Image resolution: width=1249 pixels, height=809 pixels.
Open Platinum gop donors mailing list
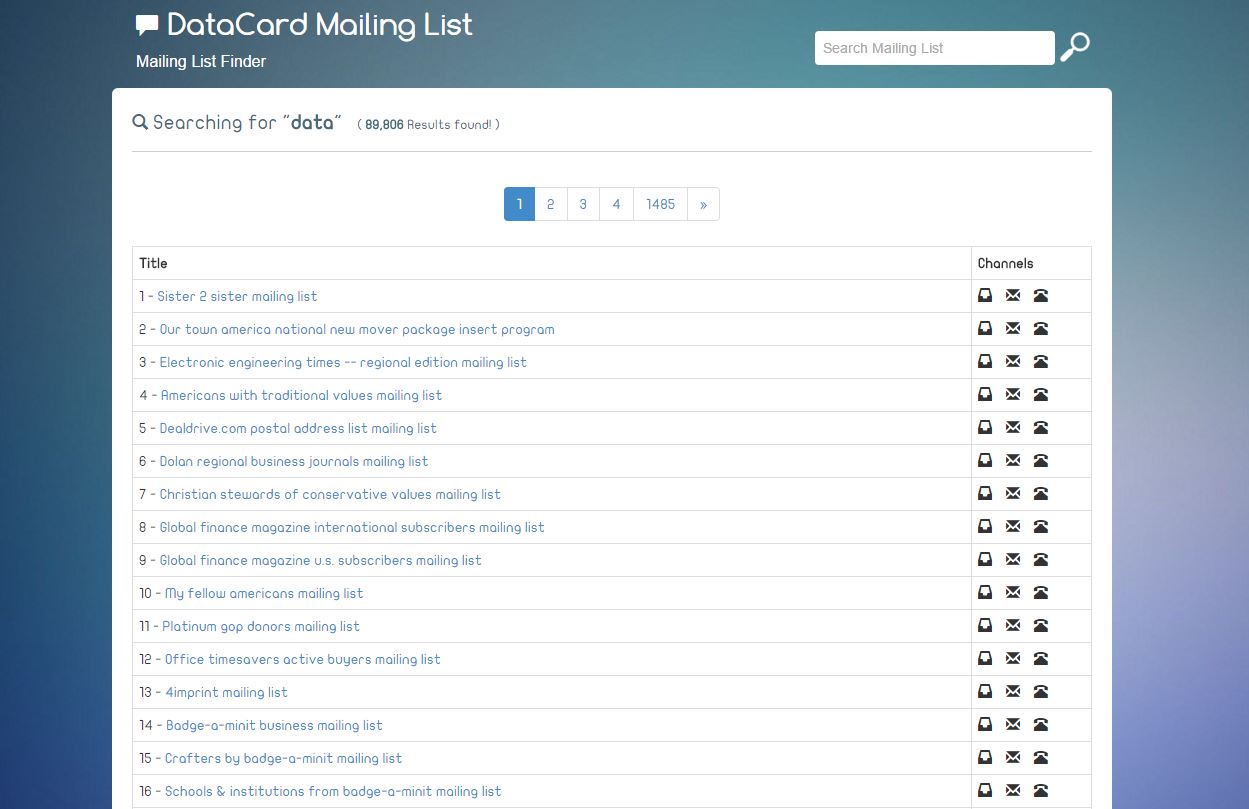click(261, 626)
